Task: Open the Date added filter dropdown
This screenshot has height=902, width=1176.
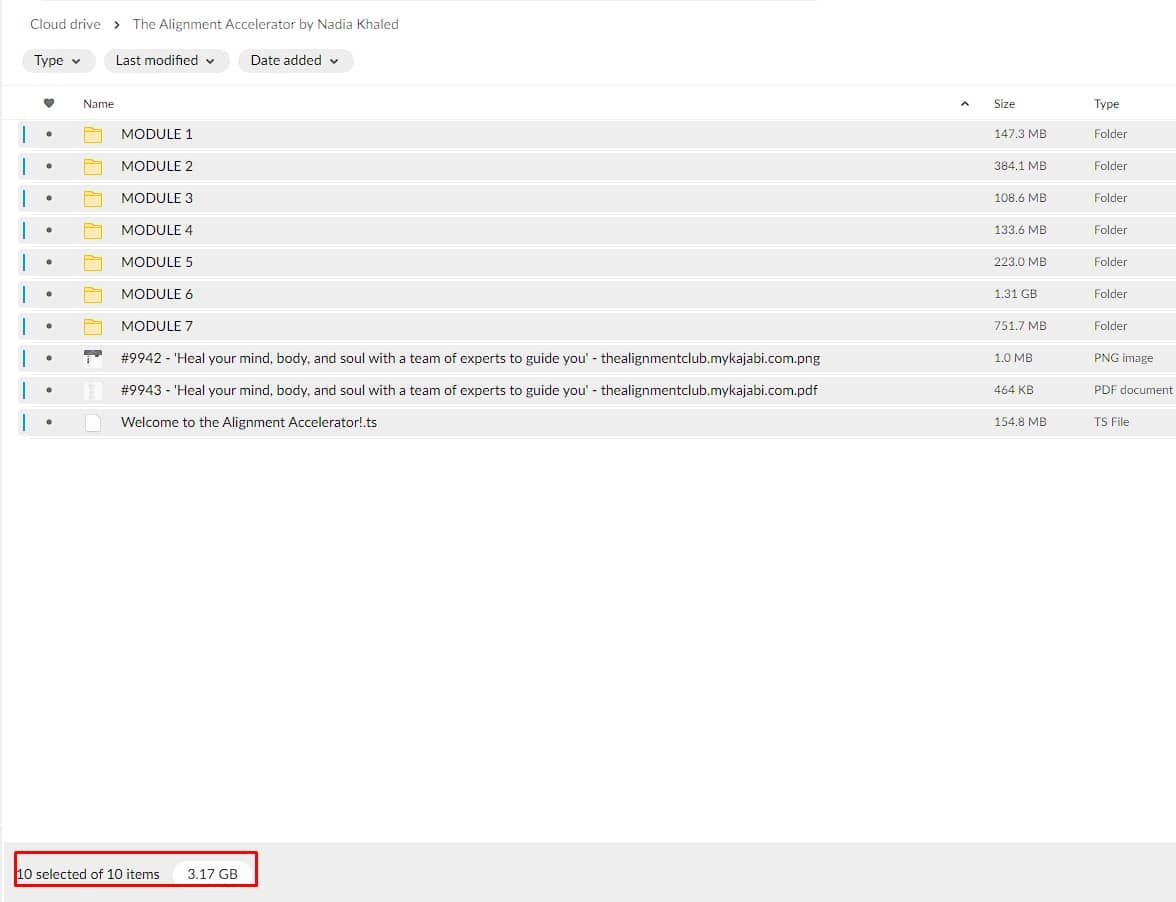Action: click(x=295, y=61)
